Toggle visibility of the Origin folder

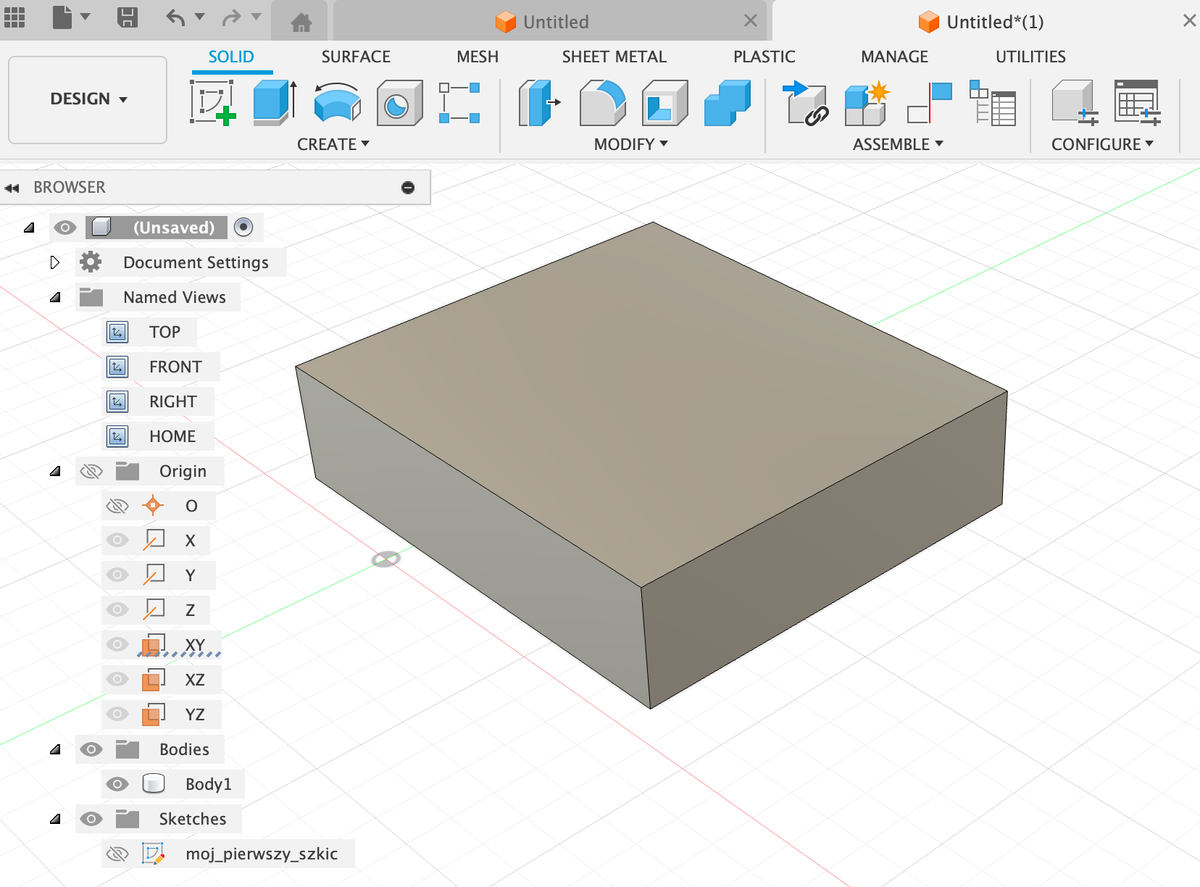click(x=91, y=471)
